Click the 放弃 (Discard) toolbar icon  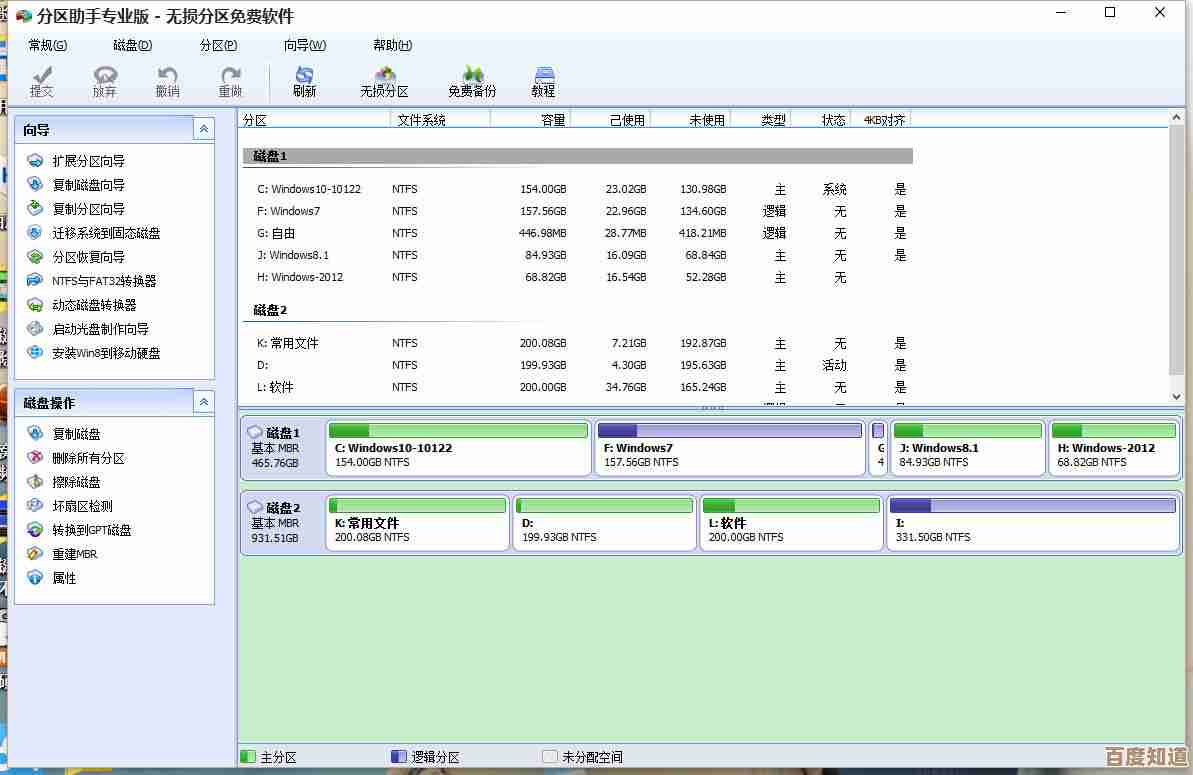click(x=104, y=81)
